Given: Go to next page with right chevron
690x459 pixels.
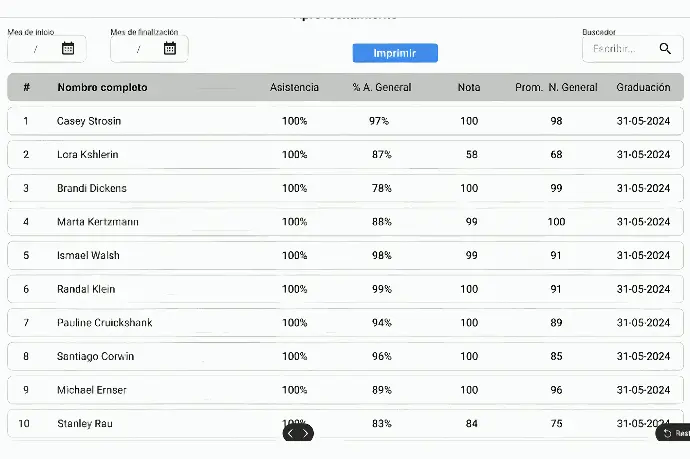Looking at the screenshot, I should pyautogui.click(x=306, y=433).
